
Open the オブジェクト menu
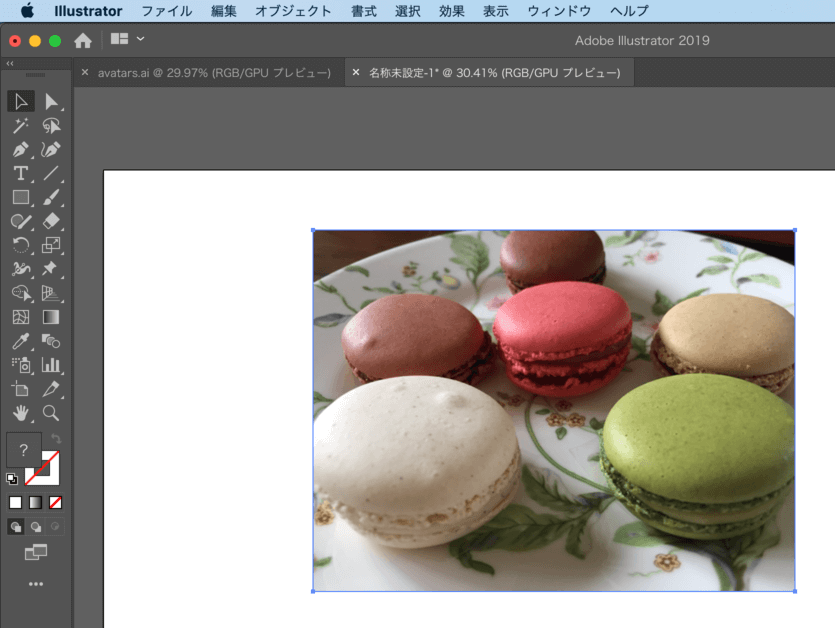(293, 11)
